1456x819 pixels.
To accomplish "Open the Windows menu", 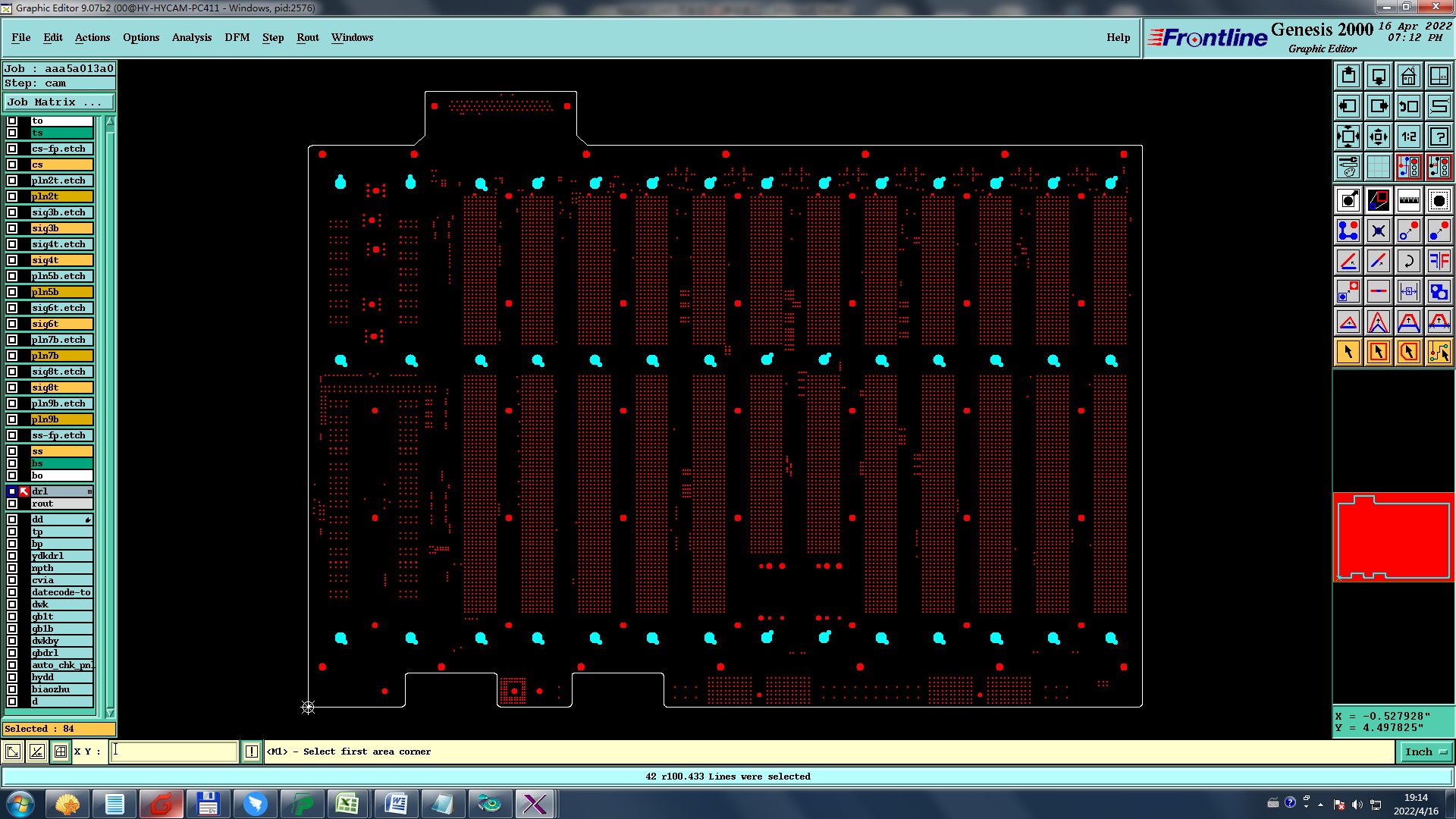I will coord(352,37).
